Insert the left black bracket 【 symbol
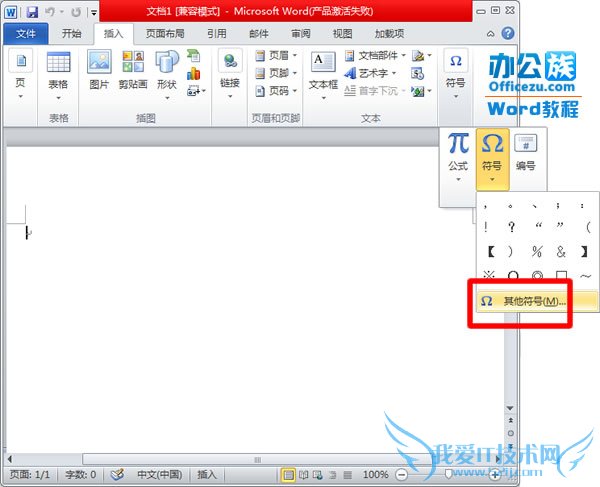Screen dimensions: 600x487 click(491, 252)
